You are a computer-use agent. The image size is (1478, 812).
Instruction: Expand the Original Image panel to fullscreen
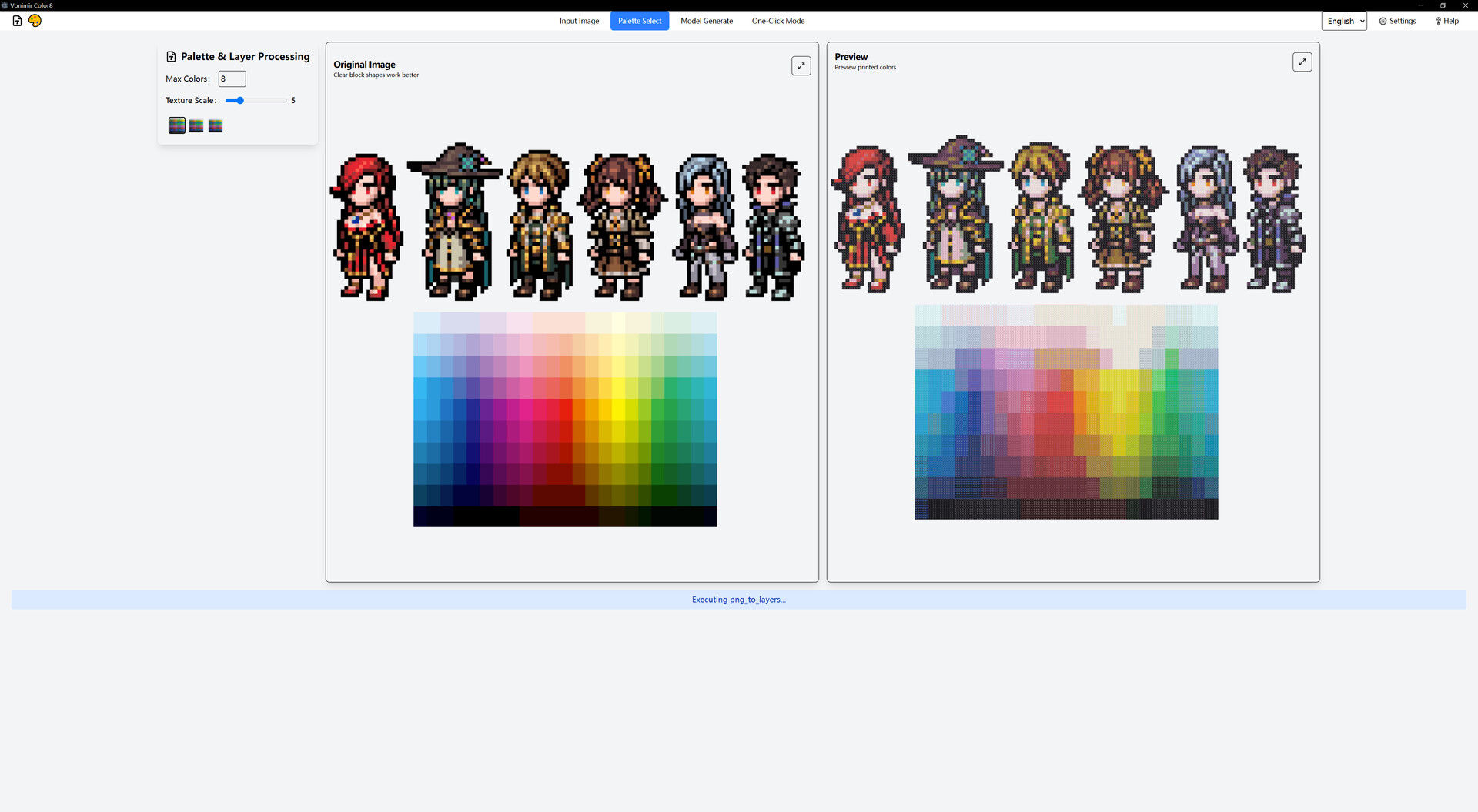pos(801,65)
